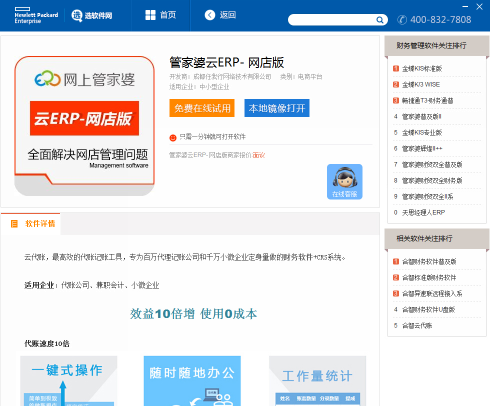The image size is (490, 406).
Task: Open the 金蝶KIS entry ranked 5
Action: (x=422, y=133)
